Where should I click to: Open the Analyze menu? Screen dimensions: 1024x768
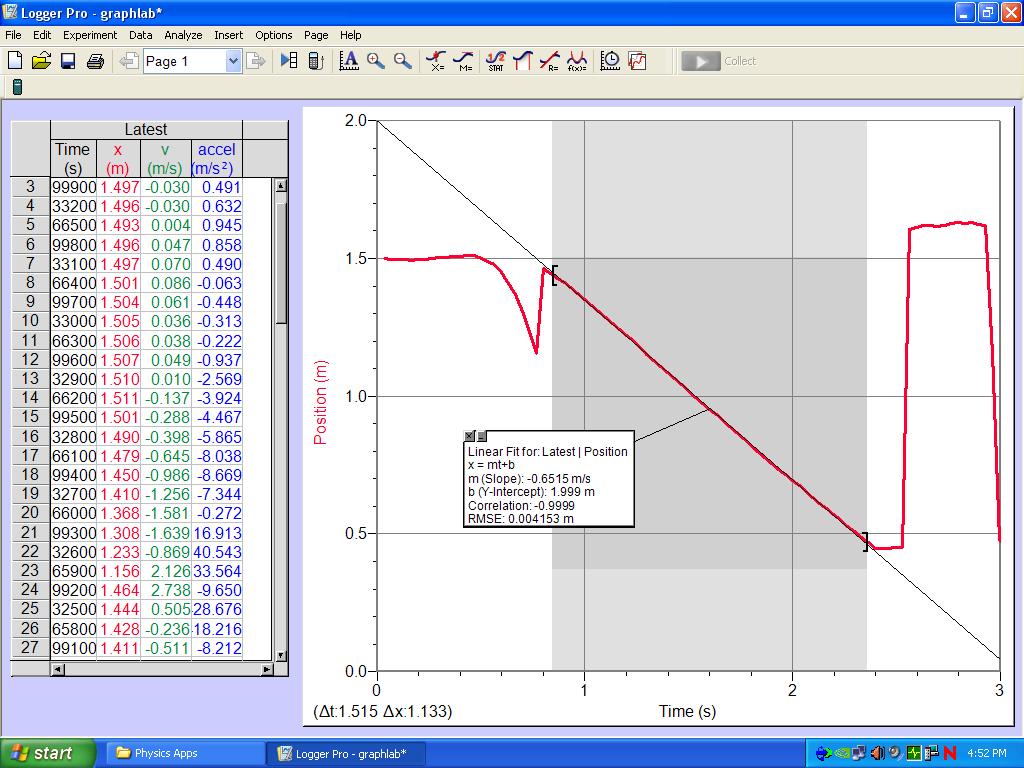coord(183,35)
